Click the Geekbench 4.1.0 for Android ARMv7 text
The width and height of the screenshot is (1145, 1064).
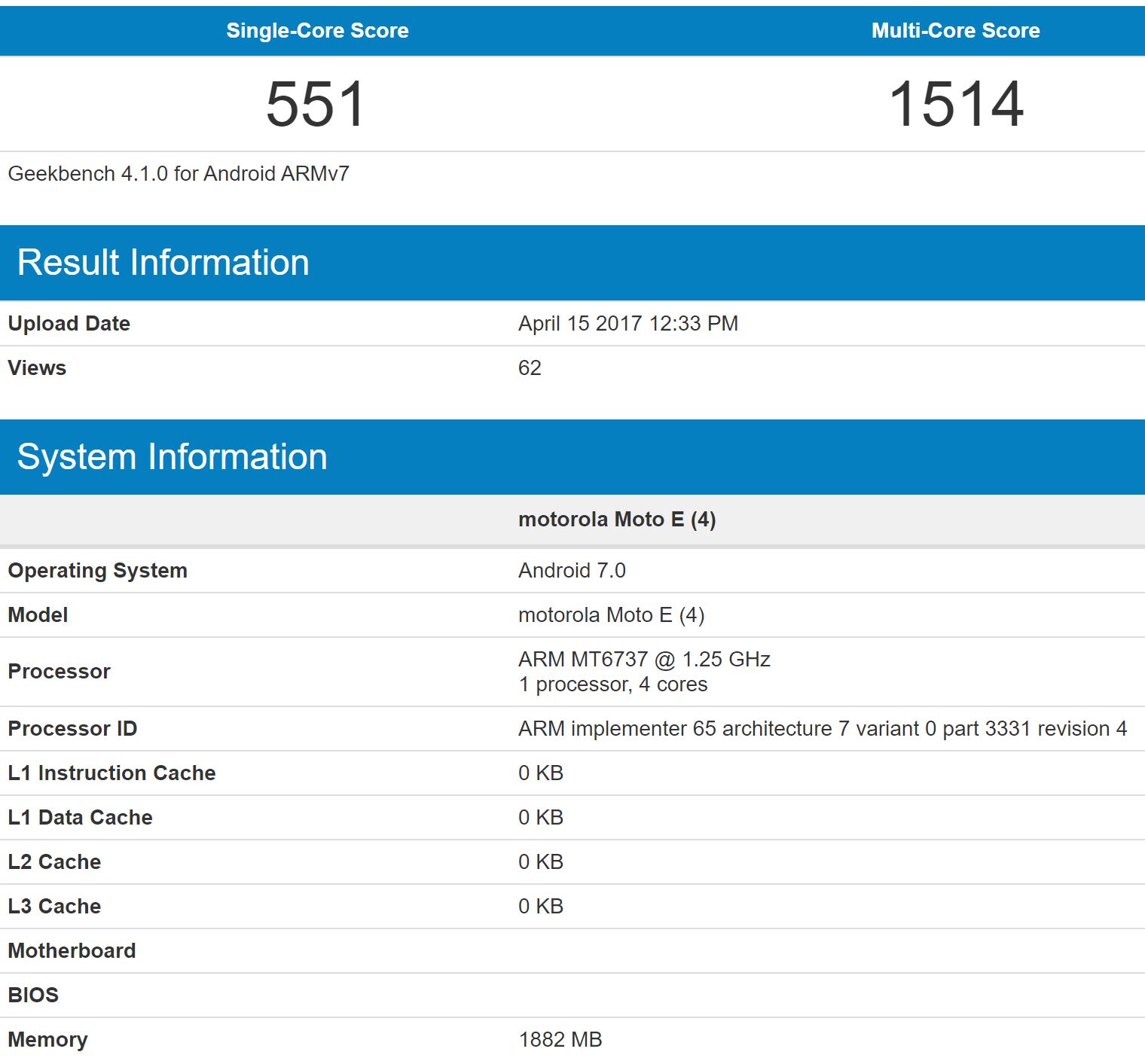179,174
